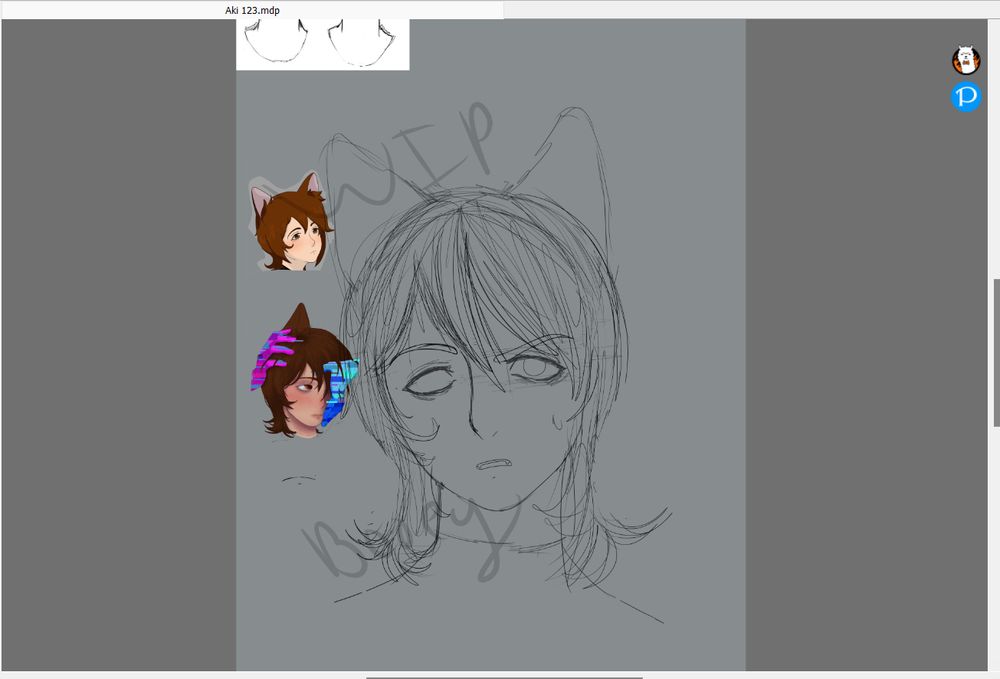Click the white line-art reference image

323,44
